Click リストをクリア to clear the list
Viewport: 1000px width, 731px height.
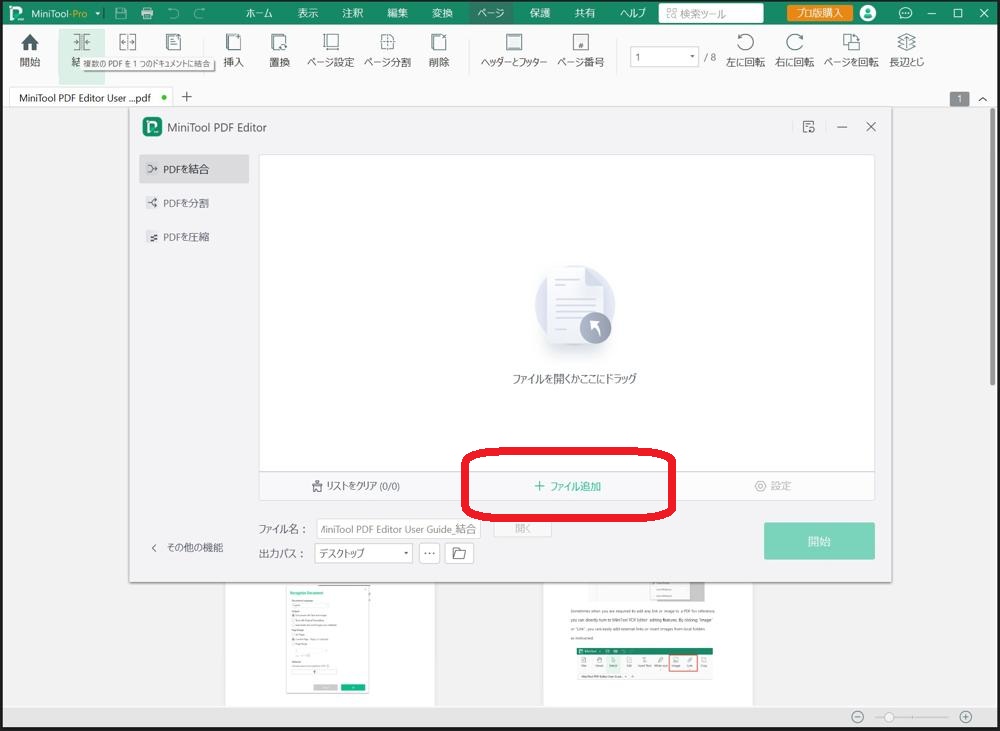pyautogui.click(x=355, y=486)
